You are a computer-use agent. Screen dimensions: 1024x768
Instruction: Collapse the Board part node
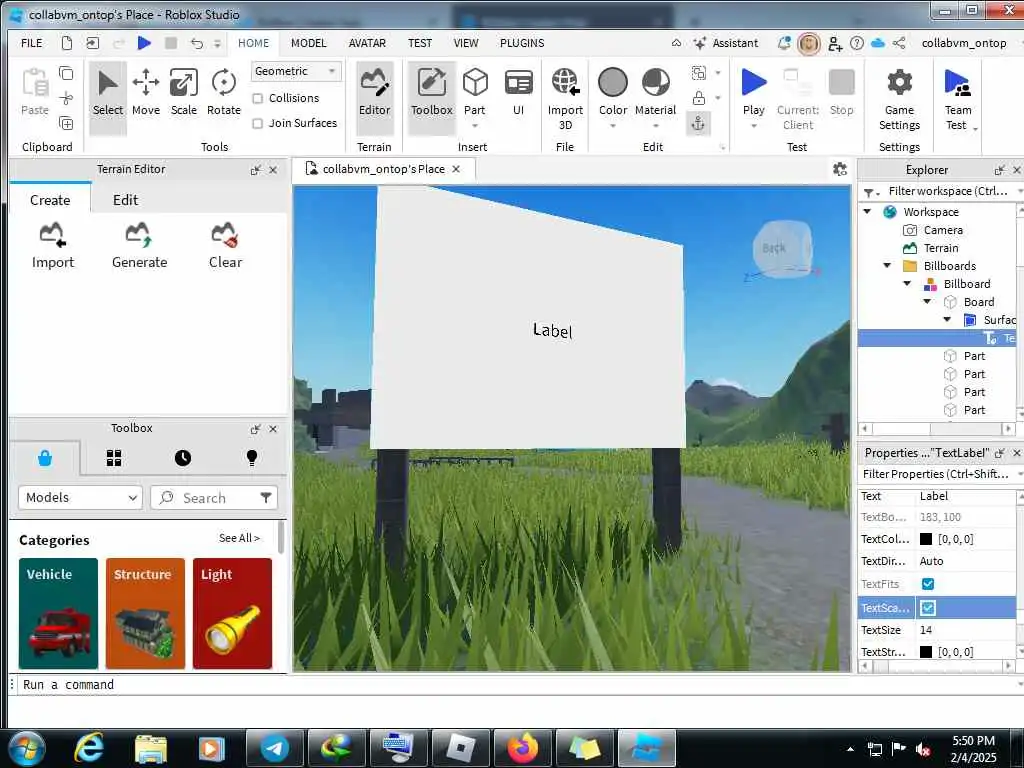pyautogui.click(x=927, y=302)
